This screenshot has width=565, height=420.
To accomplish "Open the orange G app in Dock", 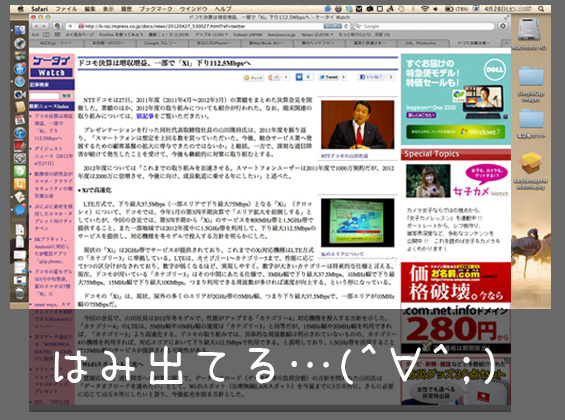I will click(x=19, y=184).
